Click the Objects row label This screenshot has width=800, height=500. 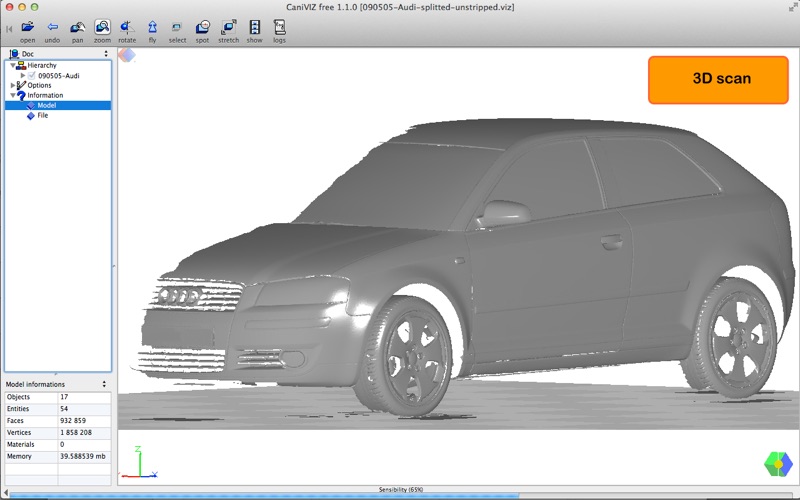18,397
